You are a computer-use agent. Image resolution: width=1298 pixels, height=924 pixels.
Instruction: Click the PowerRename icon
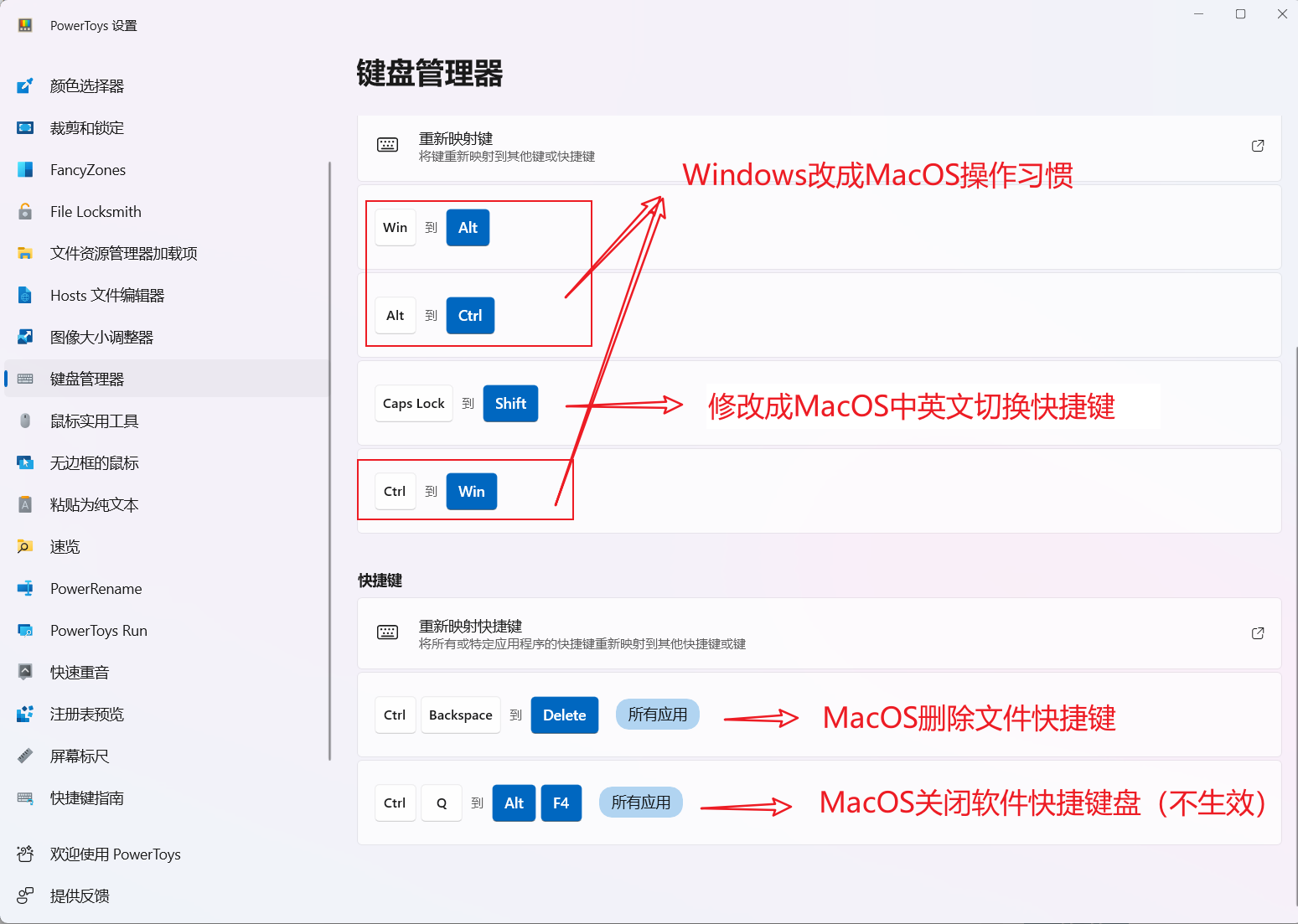(25, 588)
